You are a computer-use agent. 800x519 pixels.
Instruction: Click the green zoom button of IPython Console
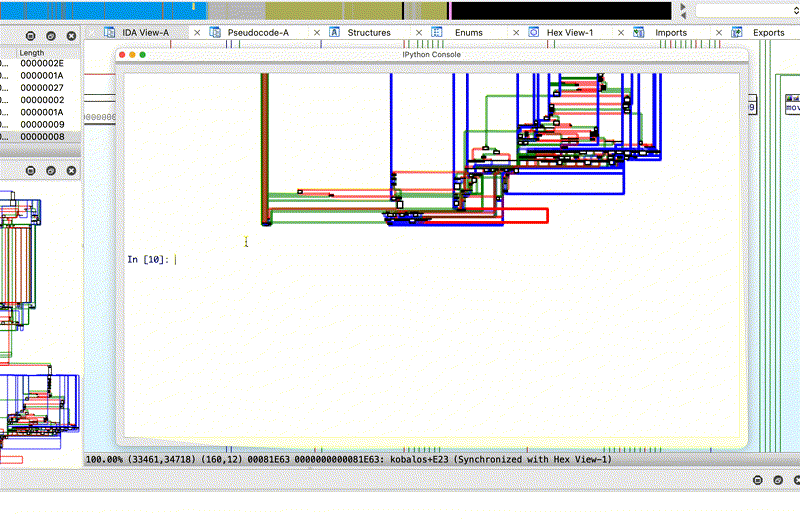(x=143, y=54)
